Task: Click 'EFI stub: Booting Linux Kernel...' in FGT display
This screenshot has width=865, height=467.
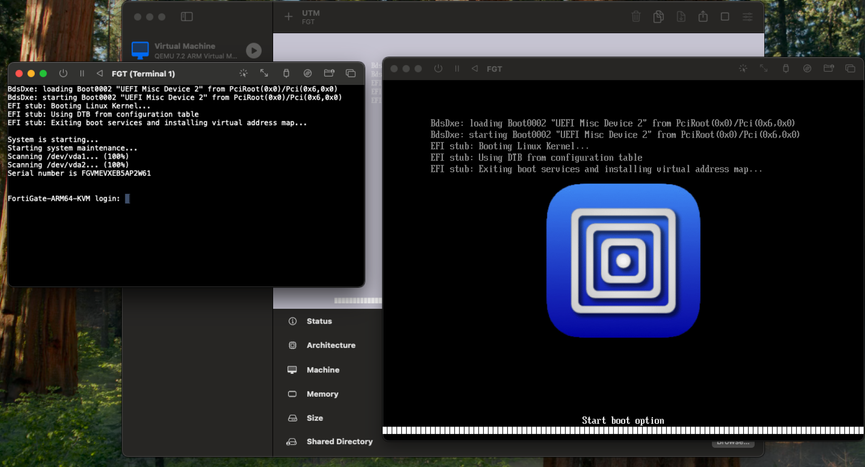Action: click(510, 146)
